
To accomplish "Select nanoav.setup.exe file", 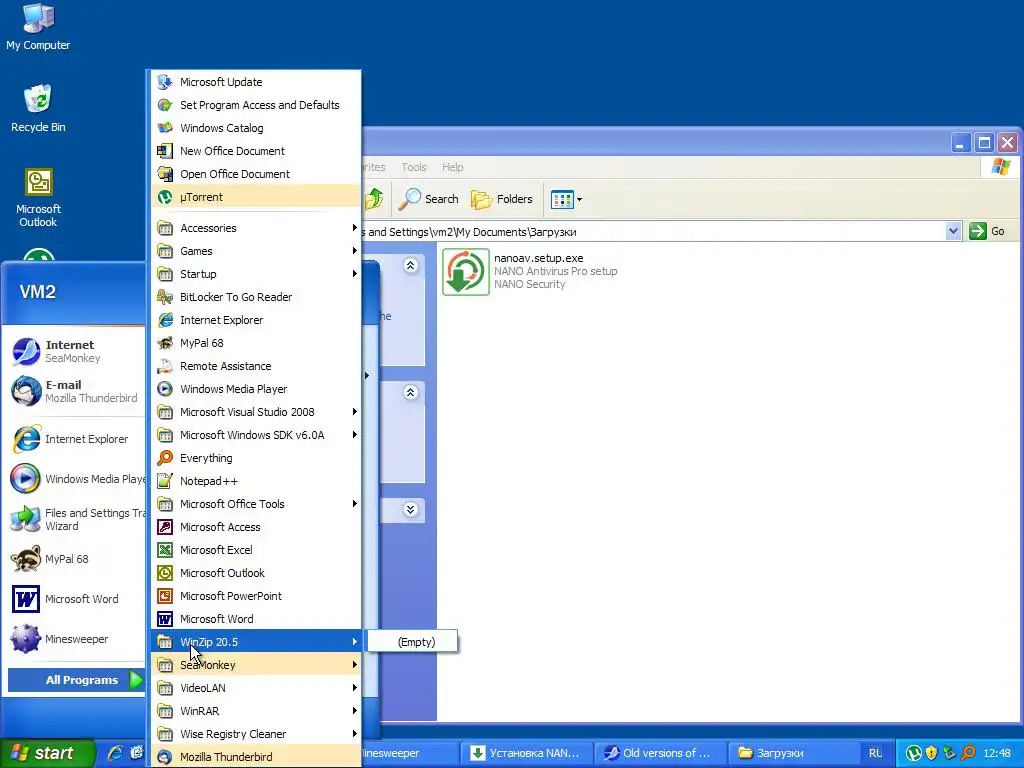I will click(x=530, y=271).
